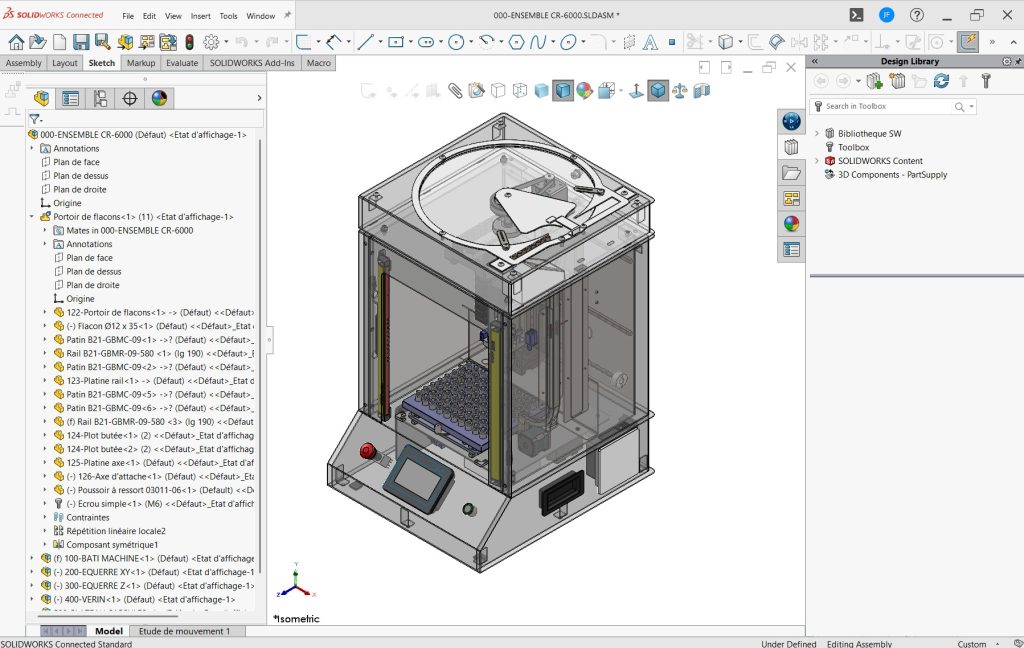Refresh the Design Library
The image size is (1024, 648).
[x=941, y=81]
